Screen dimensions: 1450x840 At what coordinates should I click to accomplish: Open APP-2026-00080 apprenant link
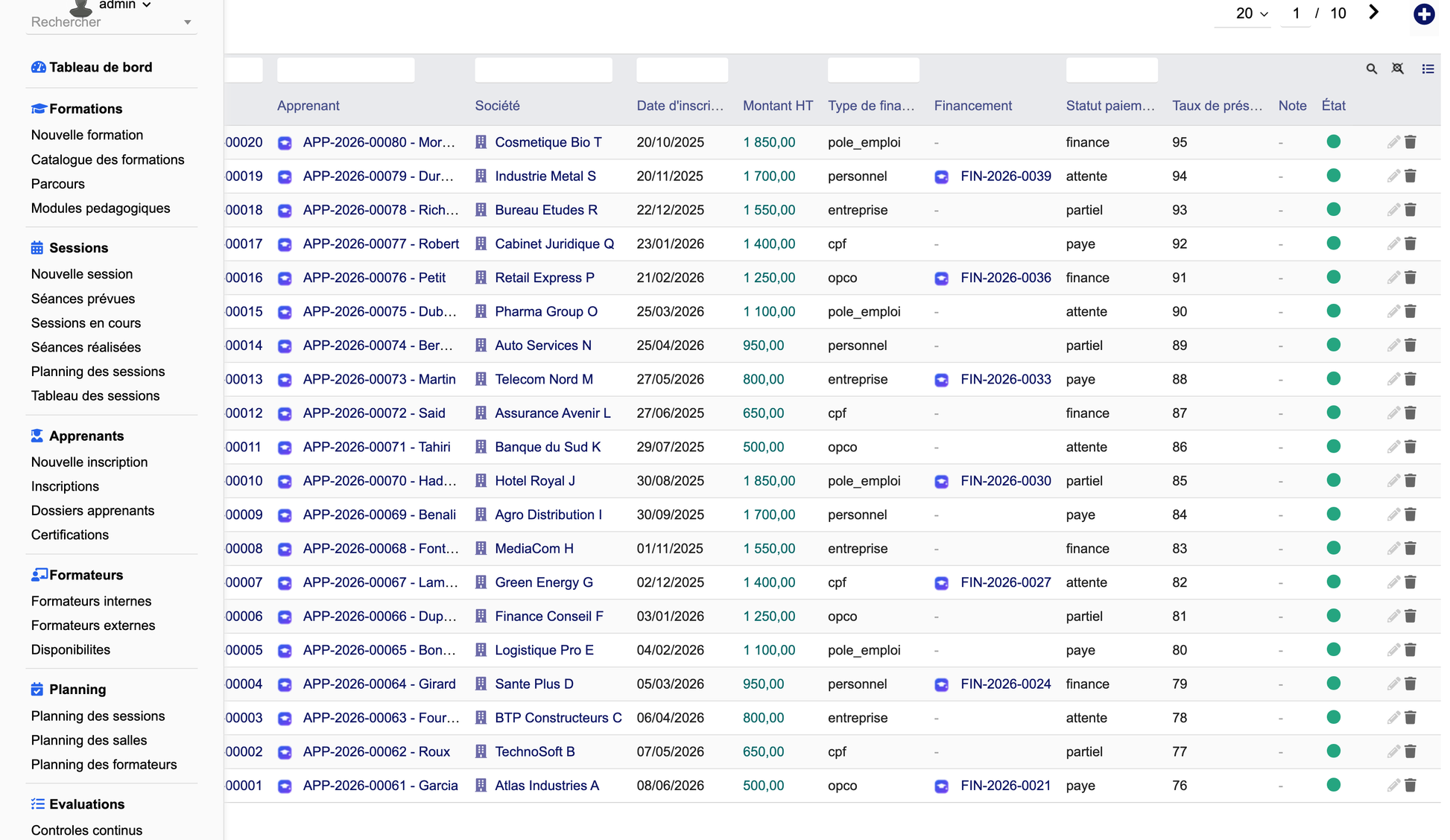(379, 142)
